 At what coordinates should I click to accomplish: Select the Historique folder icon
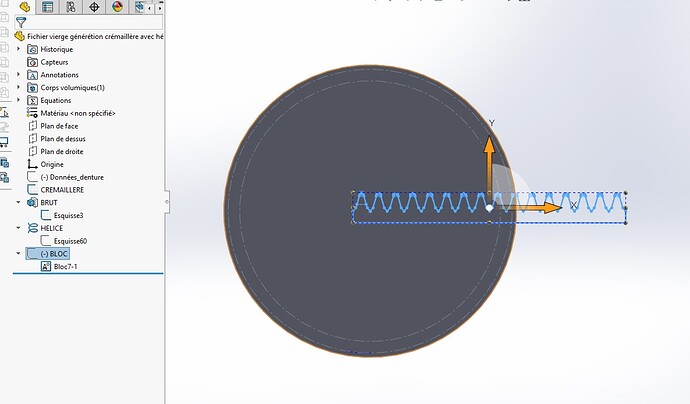click(33, 49)
